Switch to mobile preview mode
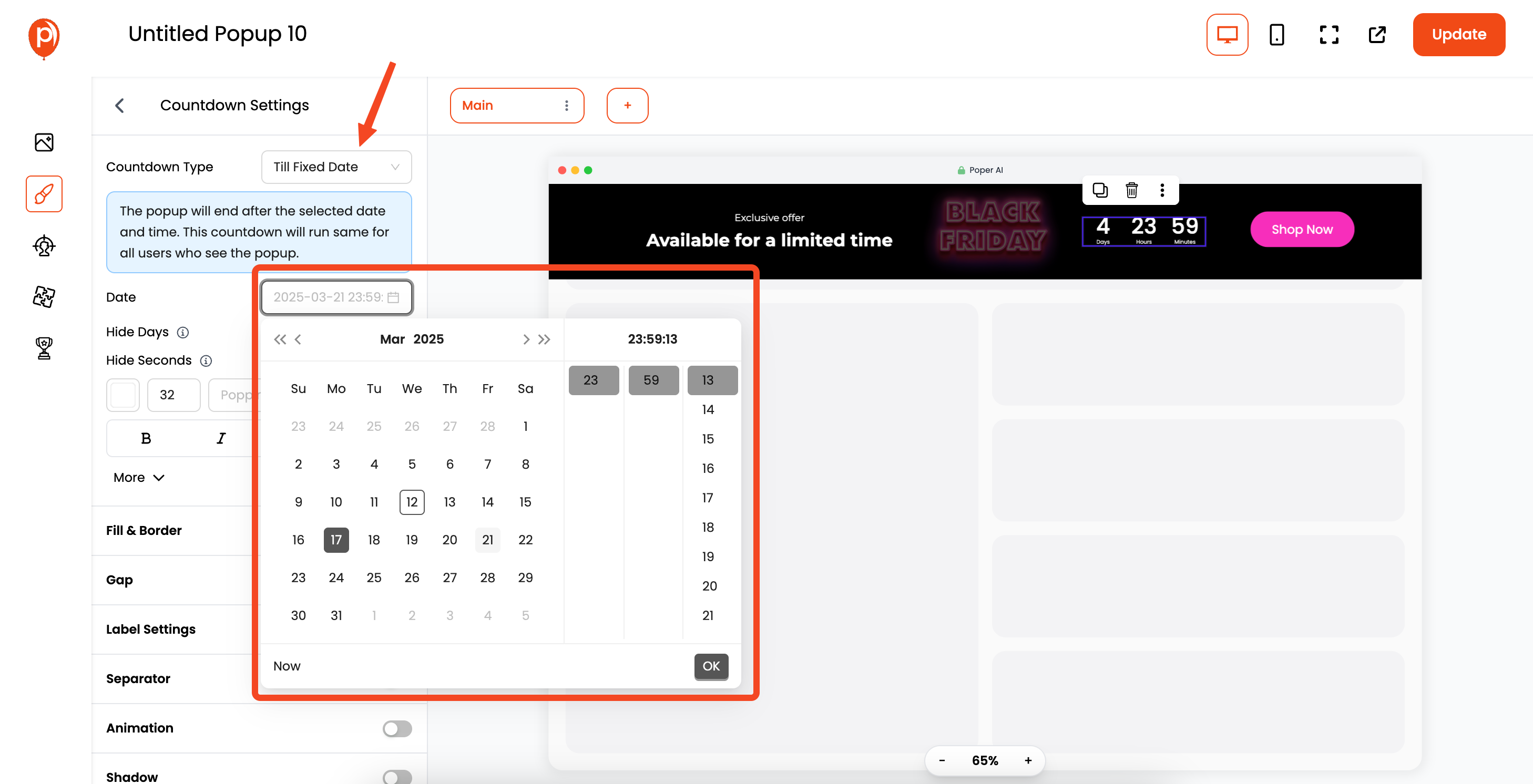1533x784 pixels. pos(1276,35)
